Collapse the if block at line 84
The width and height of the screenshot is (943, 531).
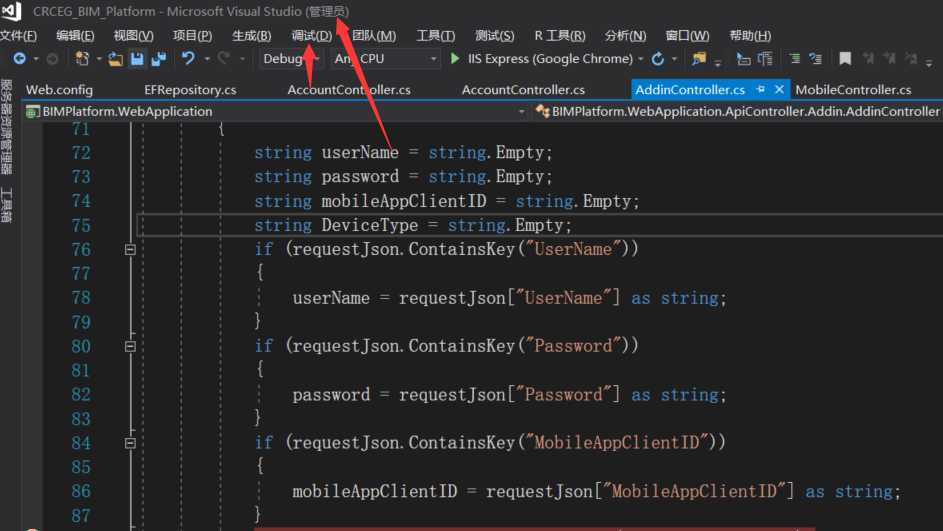[x=130, y=443]
